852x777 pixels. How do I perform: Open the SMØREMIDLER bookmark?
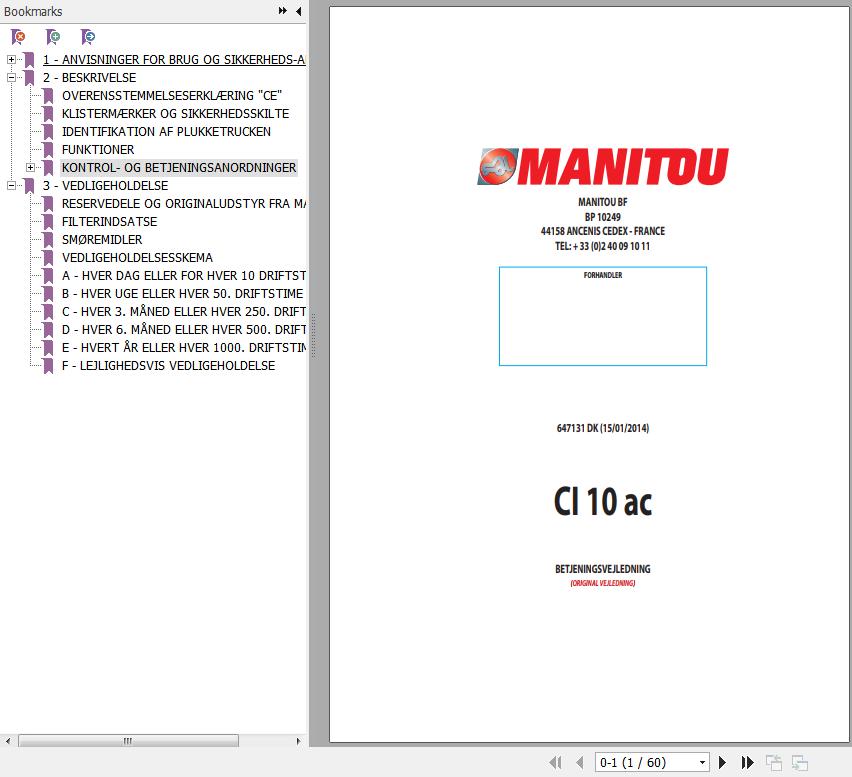(x=102, y=240)
